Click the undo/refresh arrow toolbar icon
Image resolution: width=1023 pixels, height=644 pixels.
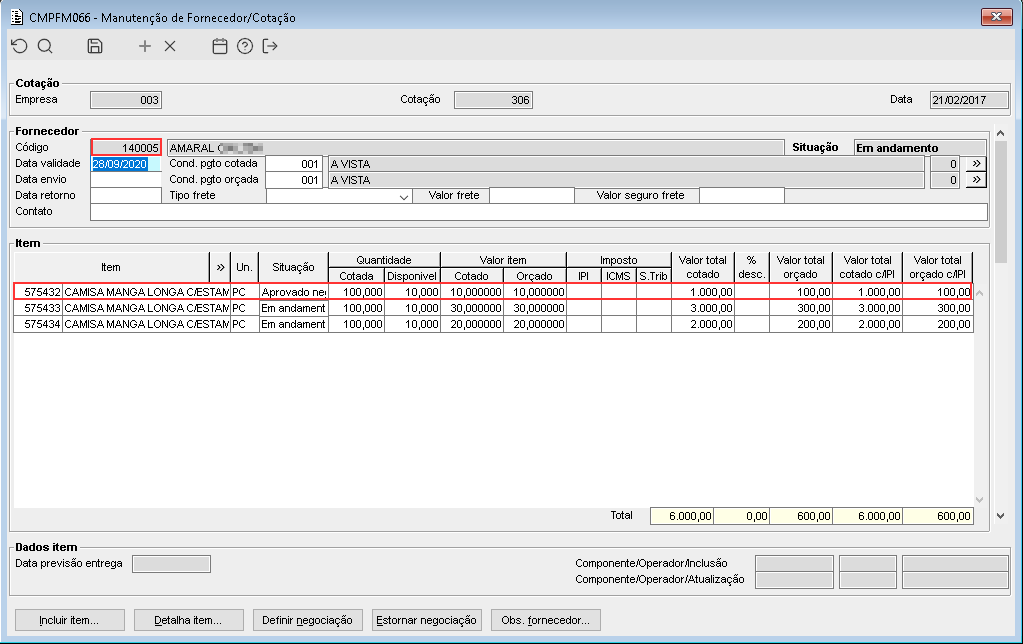point(20,46)
